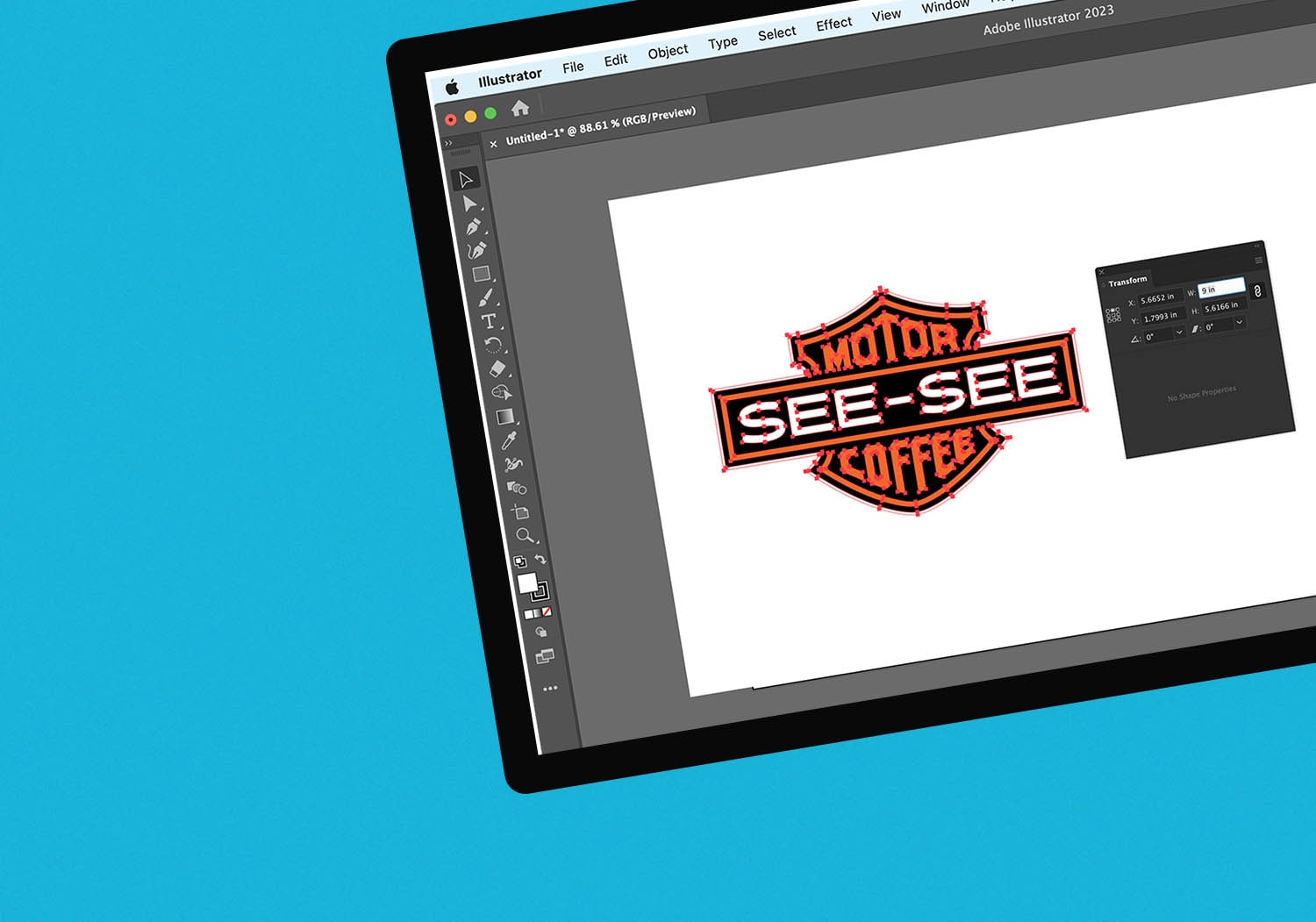1316x922 pixels.
Task: Open the shear angle dropdown
Action: (1240, 322)
